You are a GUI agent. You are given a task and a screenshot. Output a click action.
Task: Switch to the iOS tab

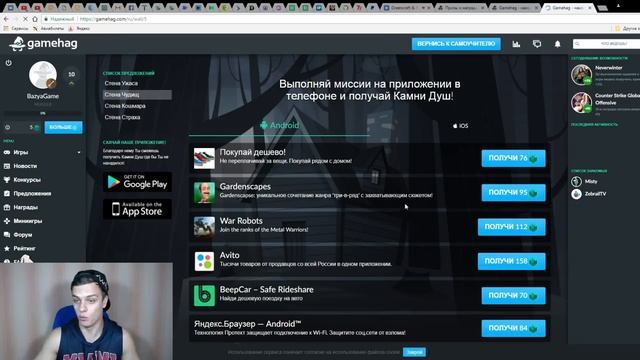pos(460,126)
